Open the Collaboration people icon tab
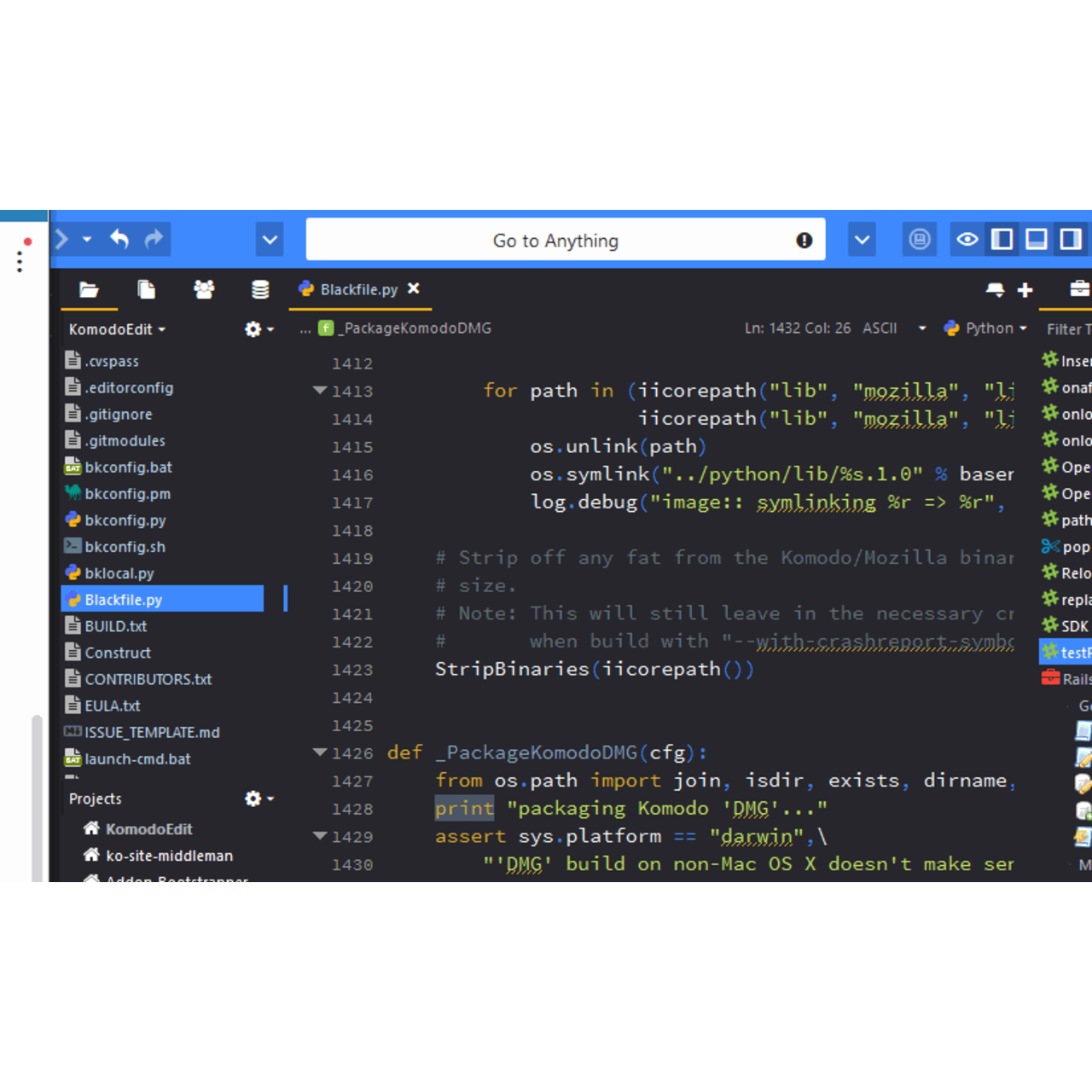 (x=204, y=290)
